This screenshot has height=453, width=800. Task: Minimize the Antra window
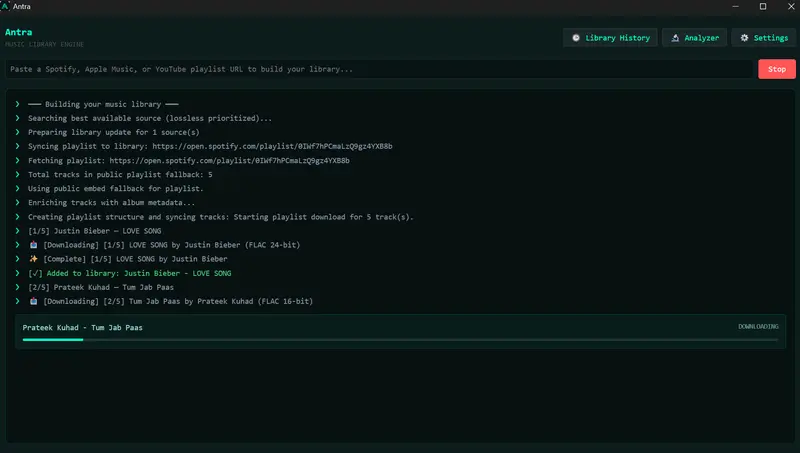coord(728,7)
